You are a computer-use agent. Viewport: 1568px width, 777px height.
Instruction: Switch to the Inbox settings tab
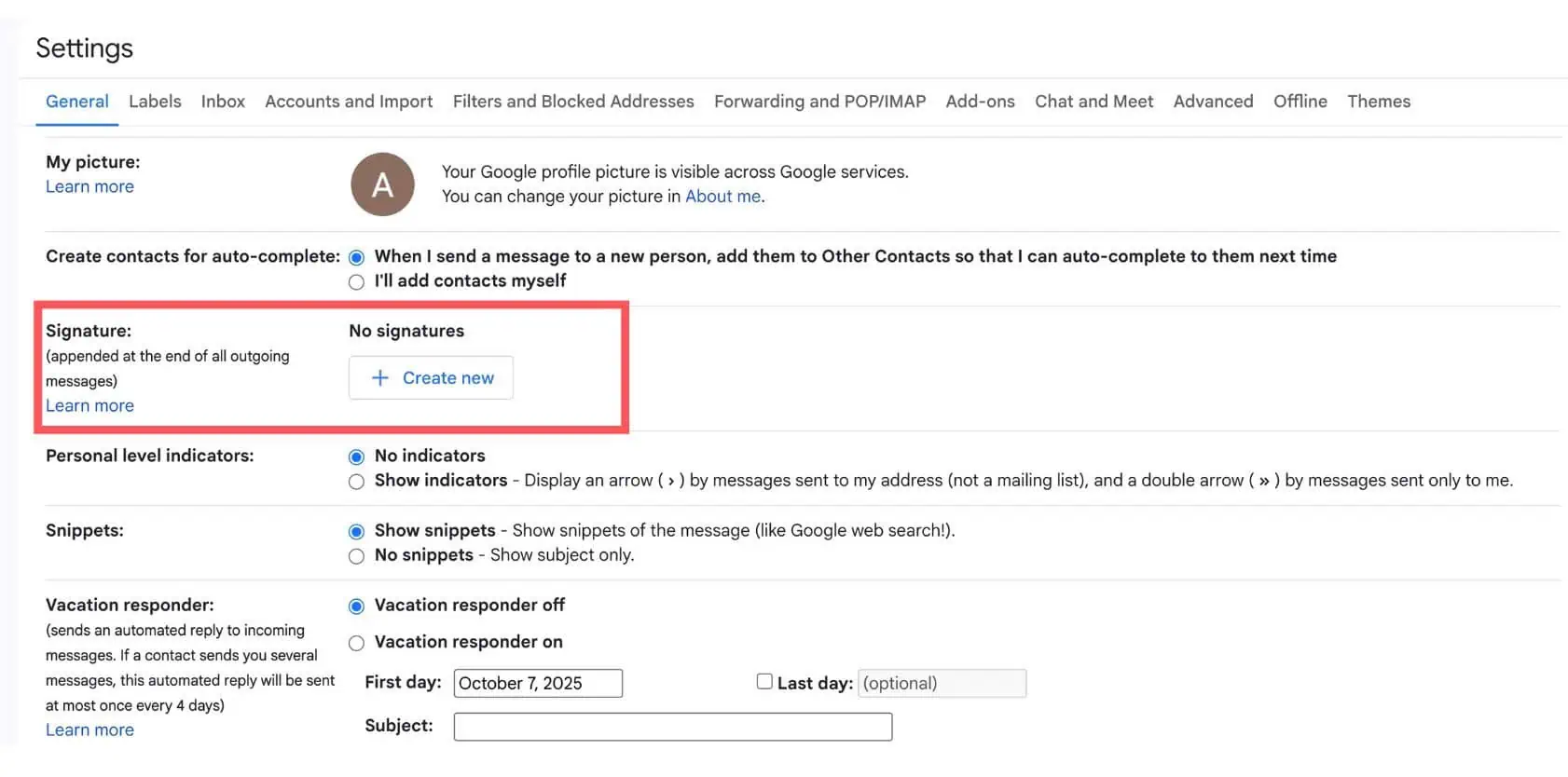(223, 102)
